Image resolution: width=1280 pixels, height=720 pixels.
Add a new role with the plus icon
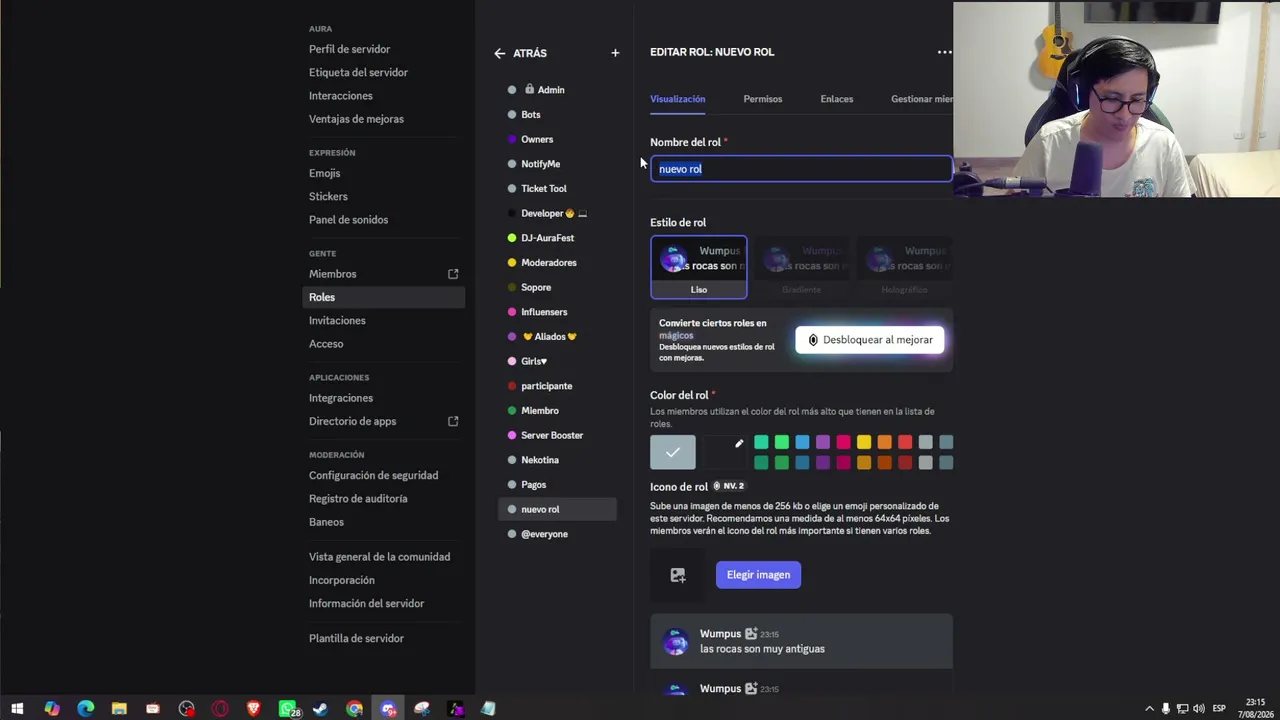pyautogui.click(x=615, y=53)
